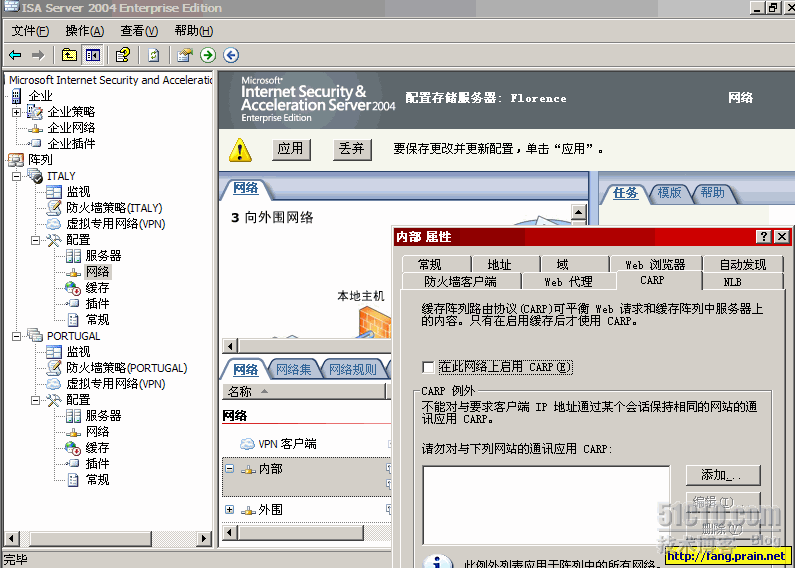This screenshot has width=795, height=568.
Task: Click the yellow warning triangle icon
Action: pyautogui.click(x=240, y=150)
